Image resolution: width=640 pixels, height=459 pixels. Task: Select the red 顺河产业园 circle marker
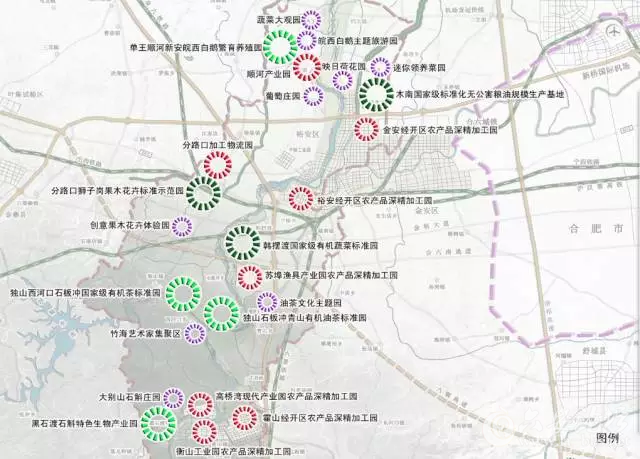[307, 69]
